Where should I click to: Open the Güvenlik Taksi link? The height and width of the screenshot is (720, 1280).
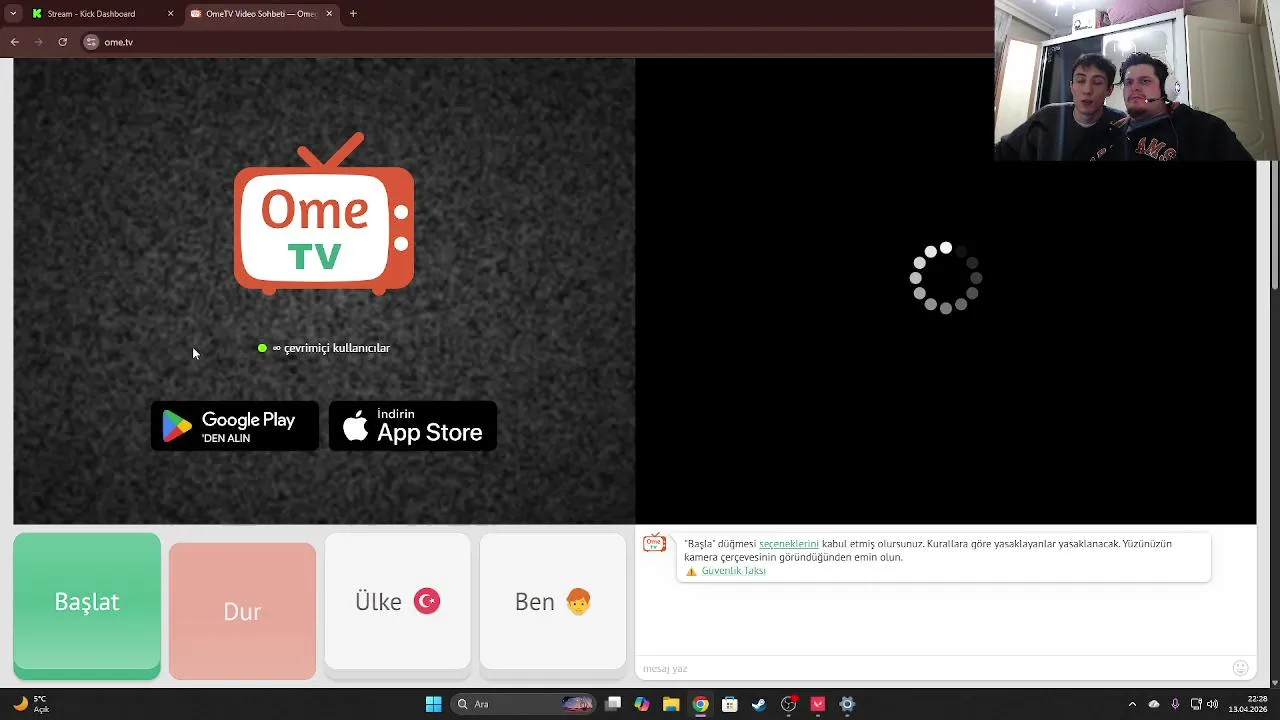click(x=733, y=571)
